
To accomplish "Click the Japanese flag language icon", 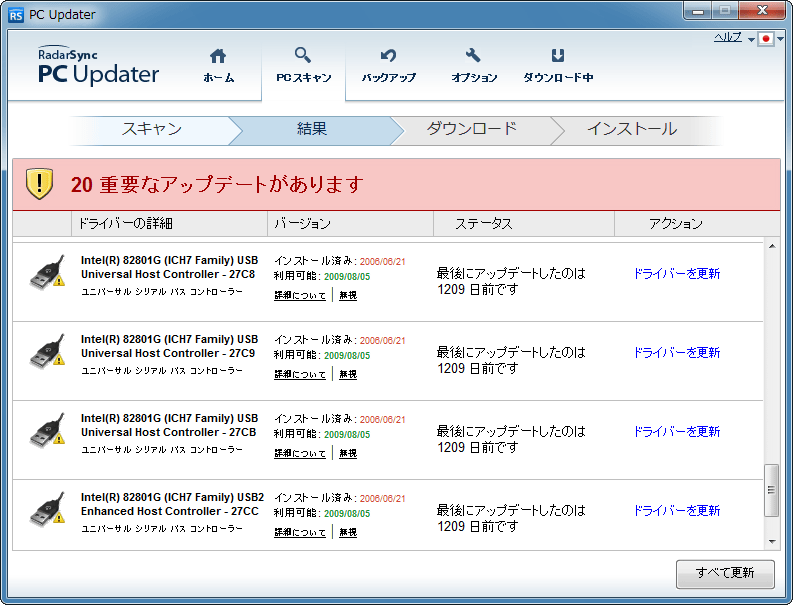I will [x=766, y=38].
